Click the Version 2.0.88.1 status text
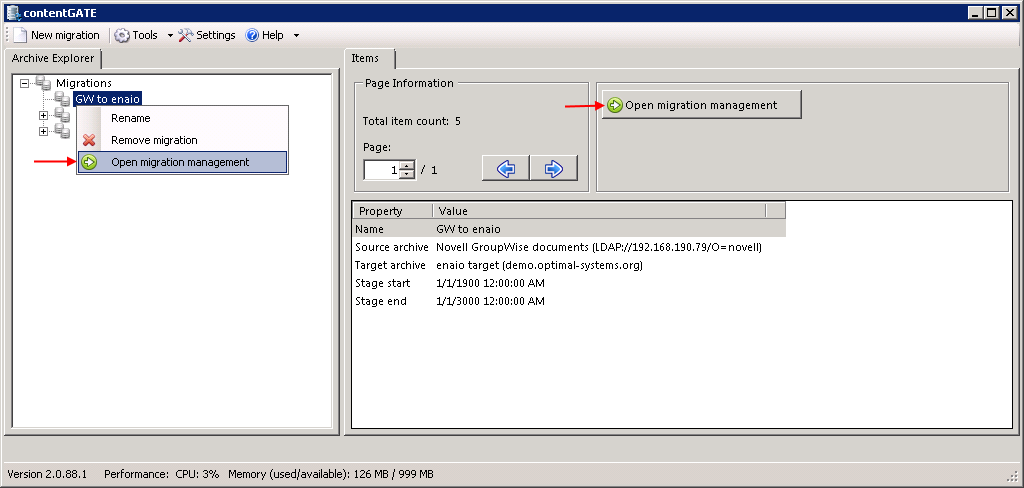This screenshot has width=1024, height=488. coord(47,474)
